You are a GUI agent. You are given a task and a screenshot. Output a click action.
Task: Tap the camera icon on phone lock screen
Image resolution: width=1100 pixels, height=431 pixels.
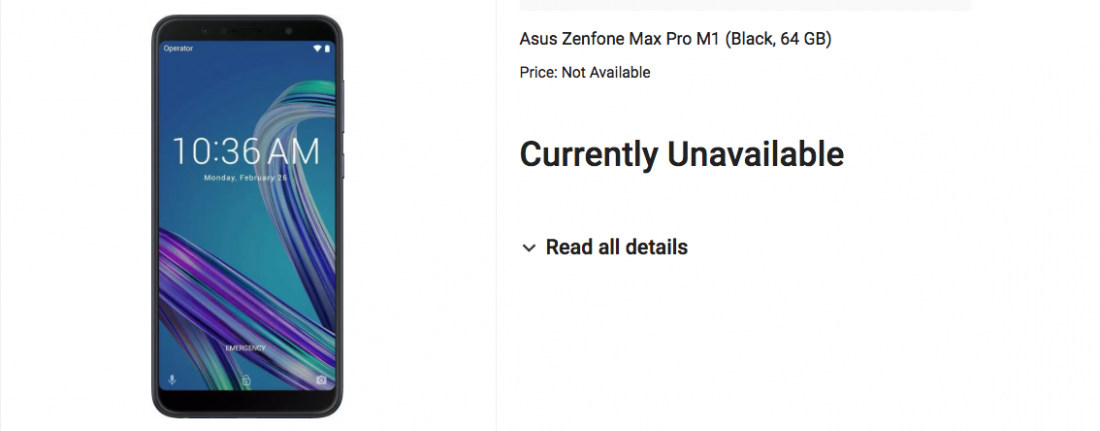point(321,380)
